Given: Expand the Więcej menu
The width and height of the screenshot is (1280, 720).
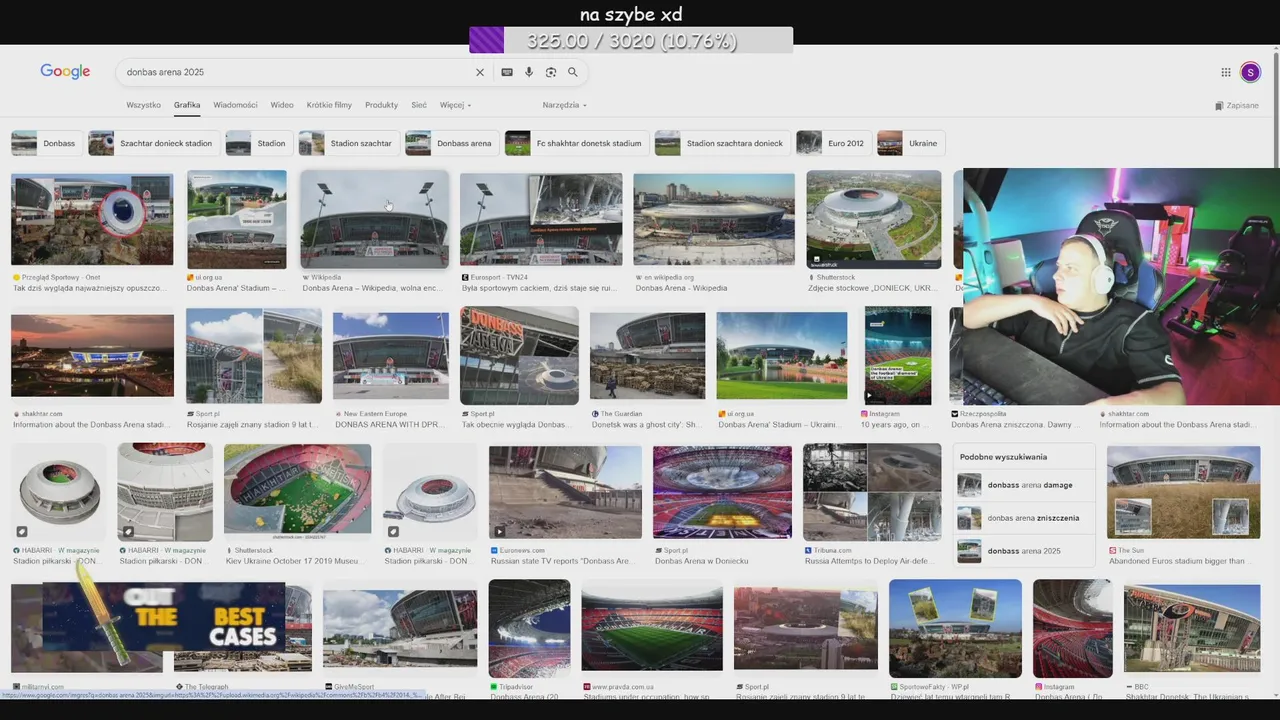Looking at the screenshot, I should coord(455,105).
